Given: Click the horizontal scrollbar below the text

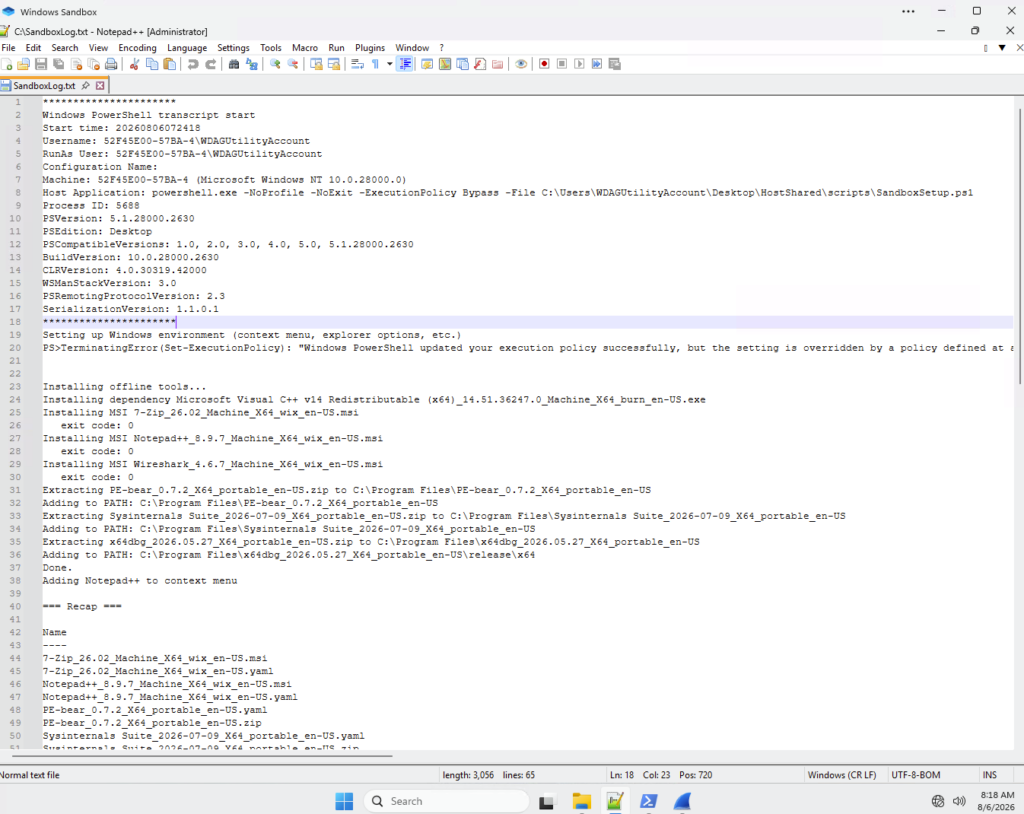Looking at the screenshot, I should coord(202,756).
